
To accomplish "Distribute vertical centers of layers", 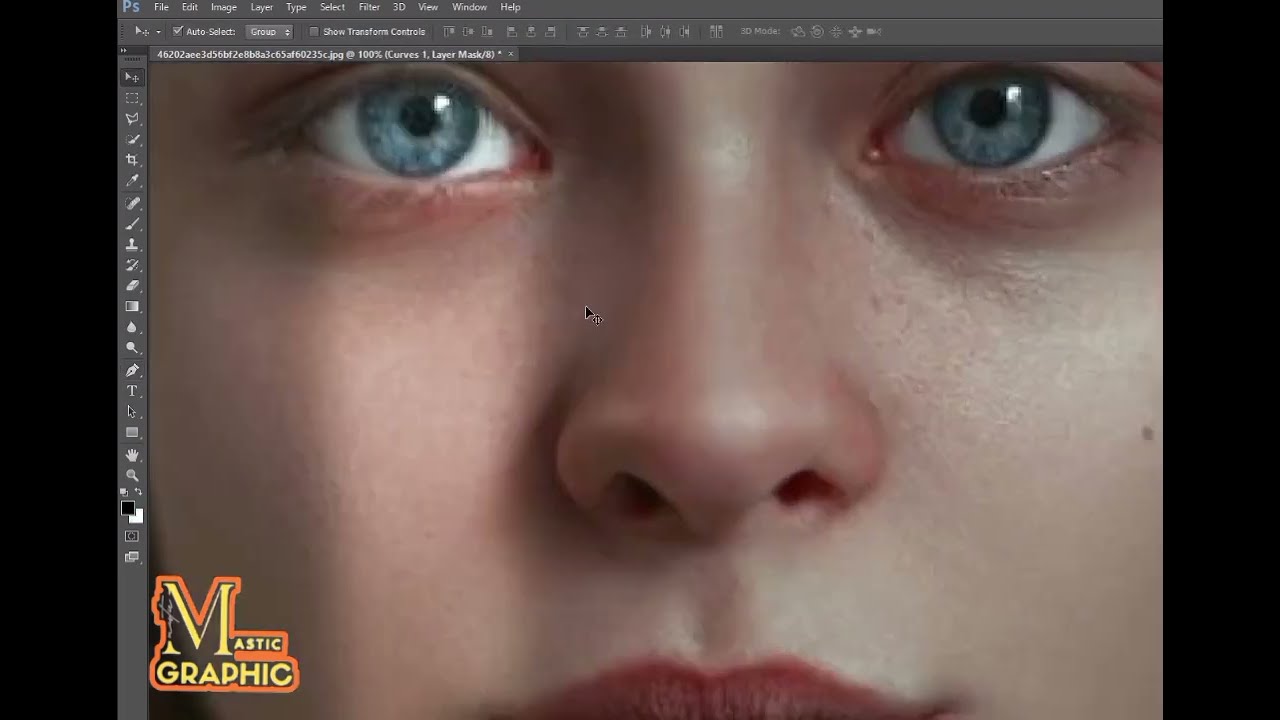I will (x=601, y=32).
